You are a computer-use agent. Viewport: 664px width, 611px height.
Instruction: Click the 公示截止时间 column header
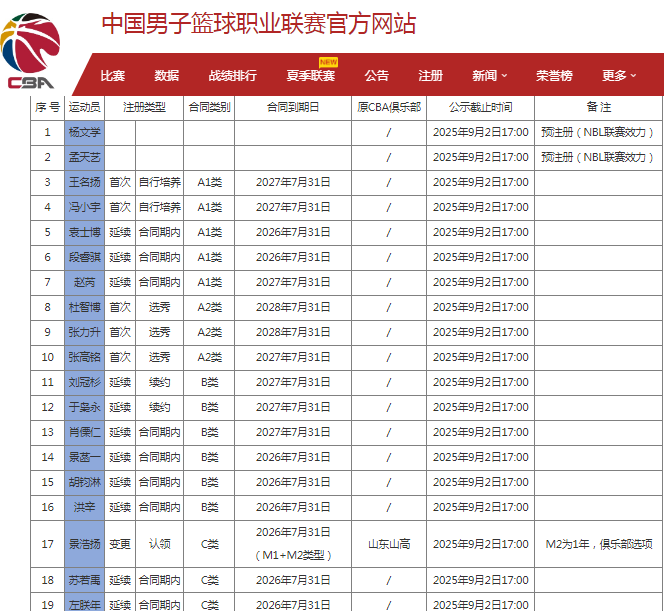coord(480,107)
